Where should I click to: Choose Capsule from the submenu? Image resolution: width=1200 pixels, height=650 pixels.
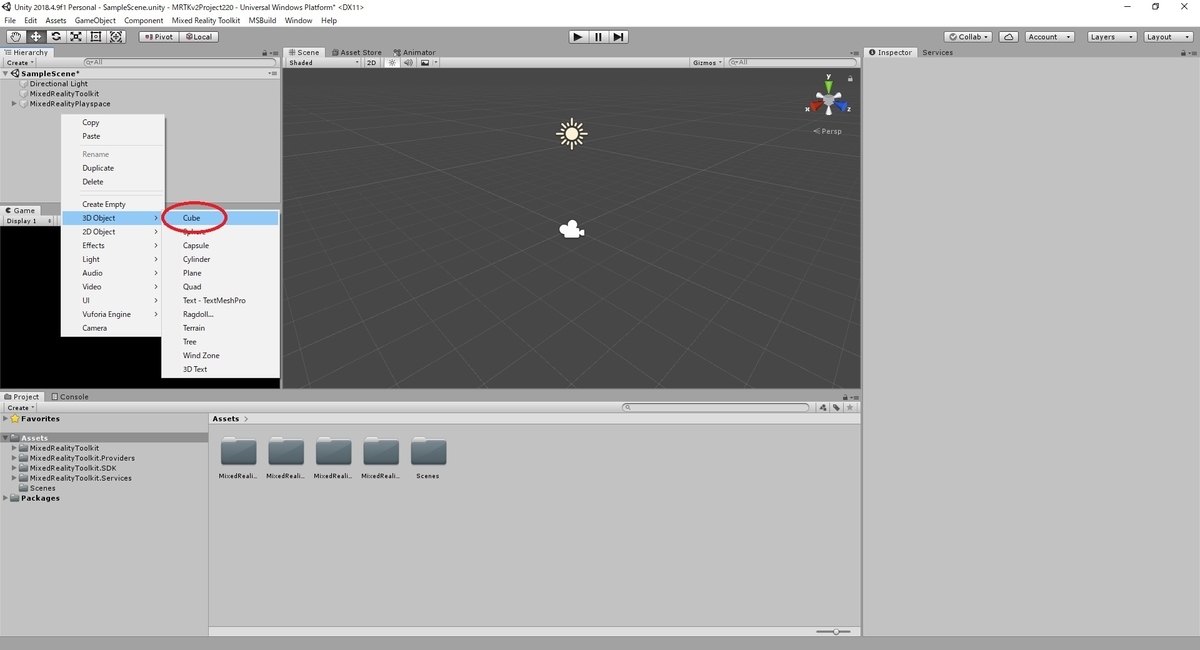pos(220,245)
